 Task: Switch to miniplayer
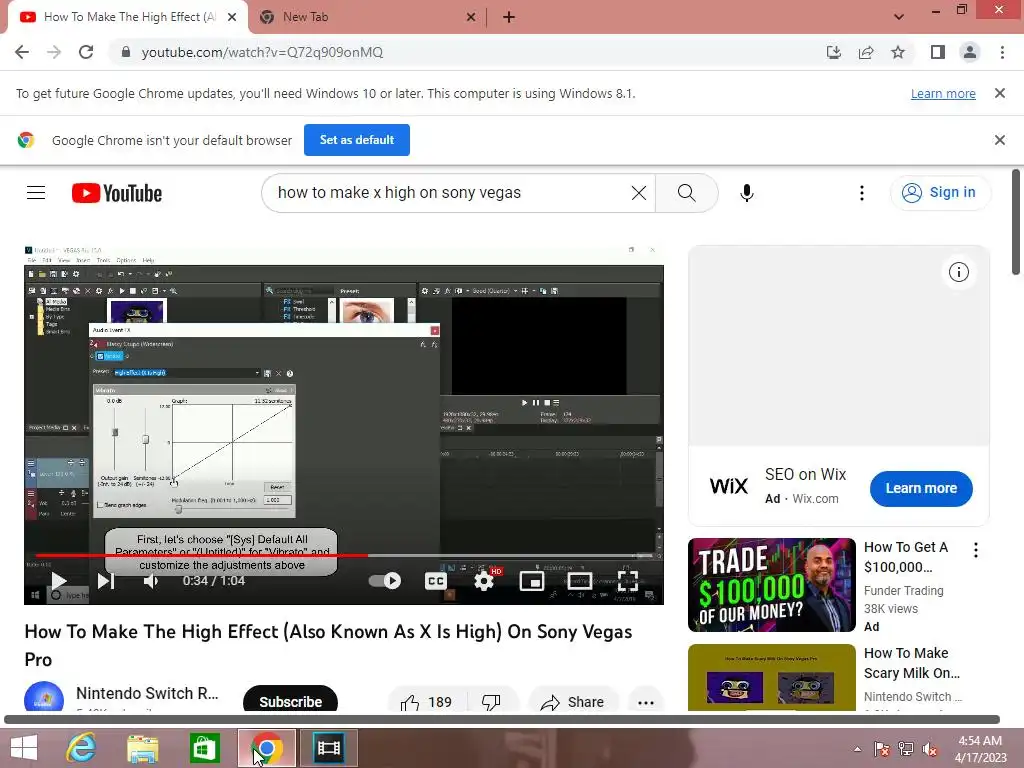pos(532,581)
